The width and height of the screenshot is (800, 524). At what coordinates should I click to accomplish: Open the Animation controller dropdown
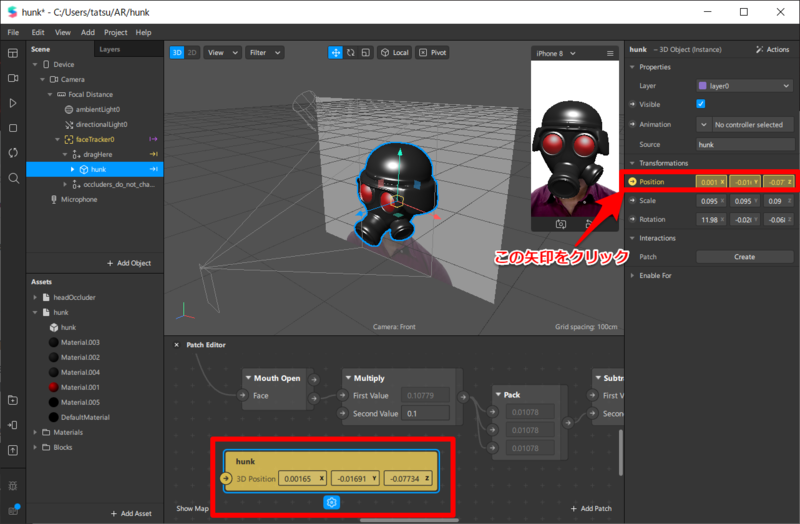[704, 124]
